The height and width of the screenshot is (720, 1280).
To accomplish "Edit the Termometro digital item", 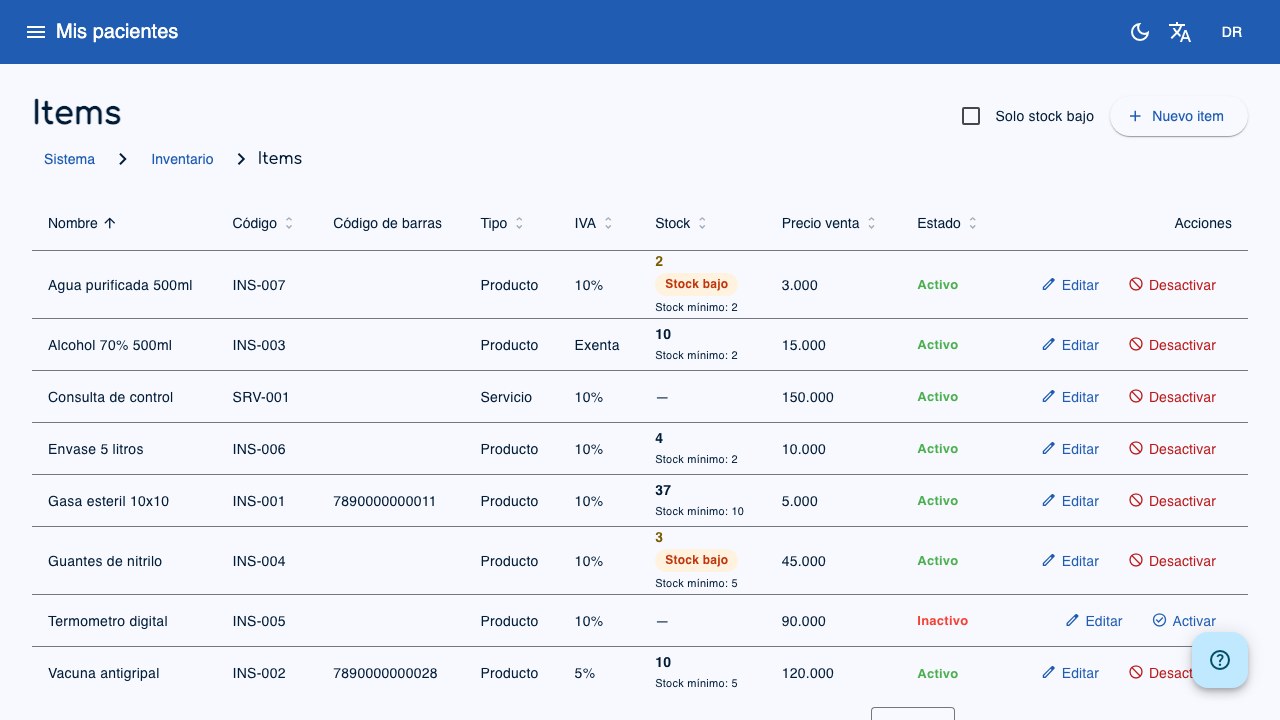I will pos(1093,621).
